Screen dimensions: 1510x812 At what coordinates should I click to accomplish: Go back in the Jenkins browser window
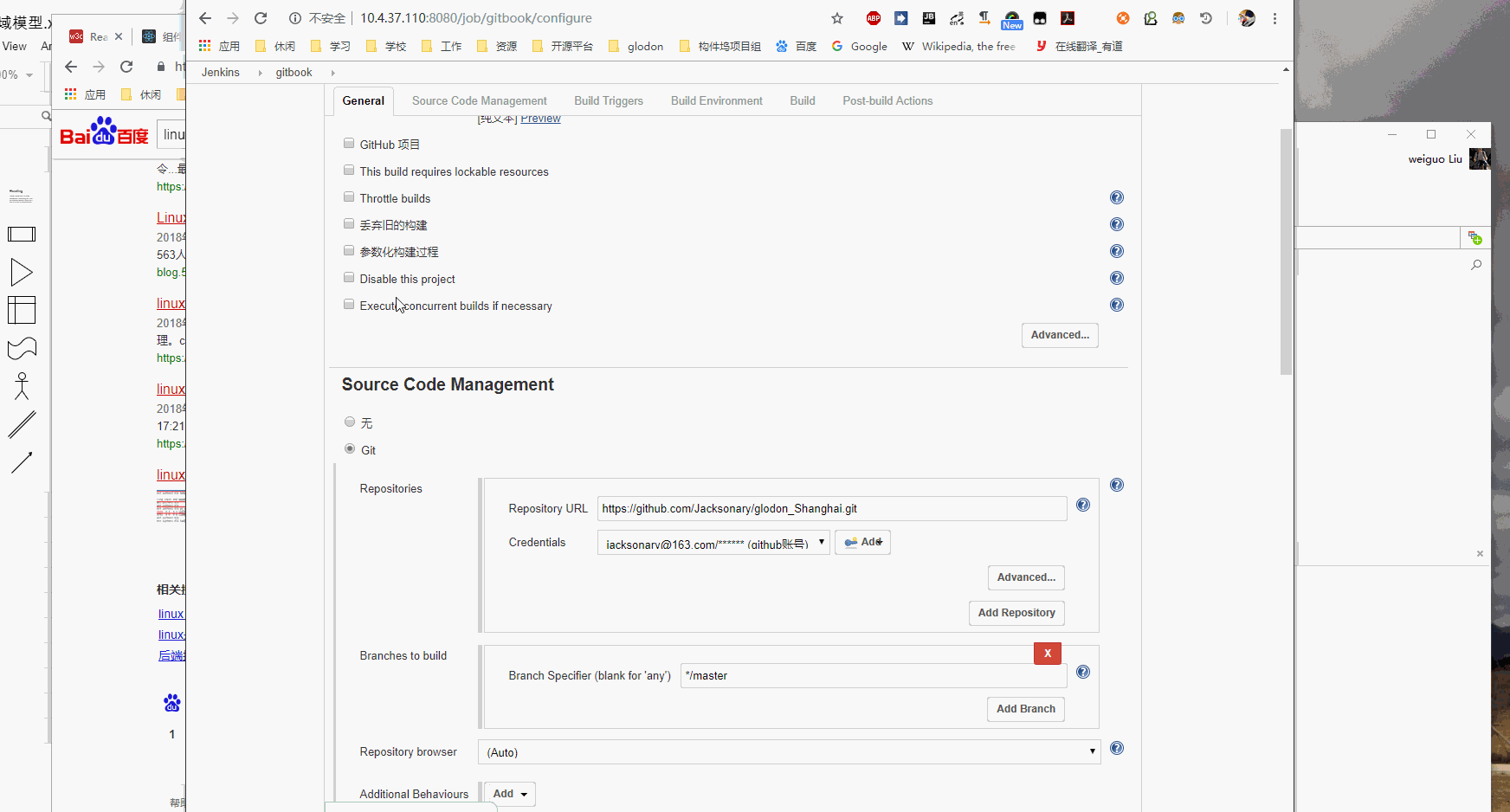(205, 18)
